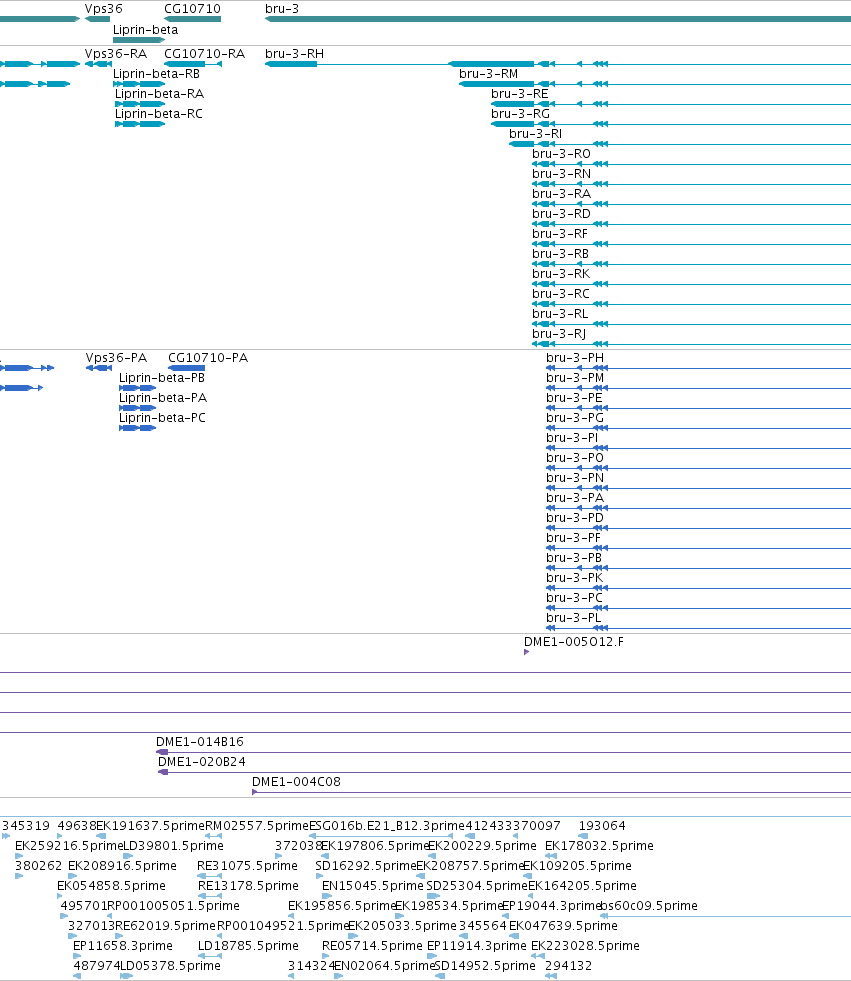
Task: Click the DME1-020B24 feature label
Action: point(201,762)
